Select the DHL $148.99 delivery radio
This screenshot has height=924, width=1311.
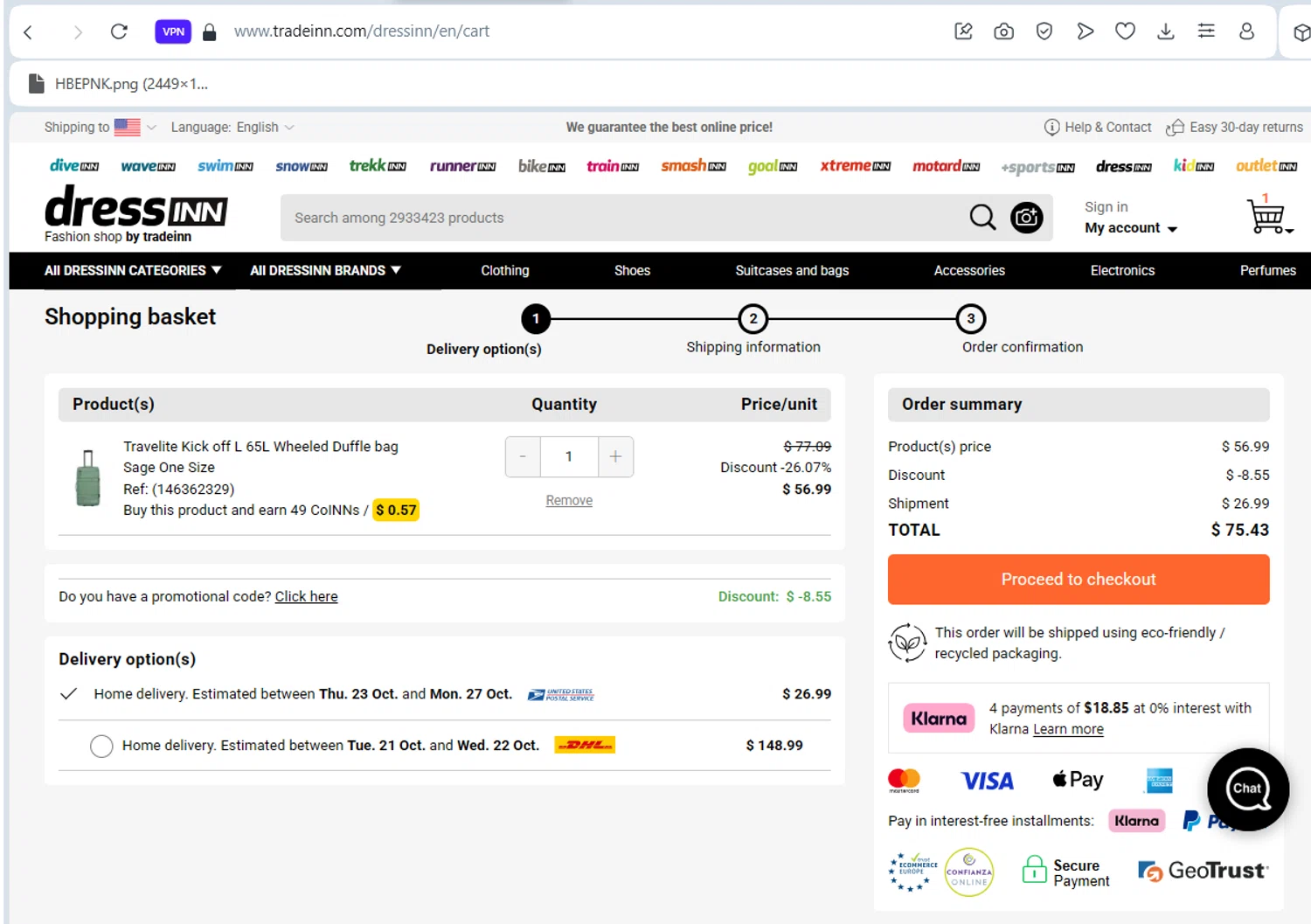click(101, 746)
